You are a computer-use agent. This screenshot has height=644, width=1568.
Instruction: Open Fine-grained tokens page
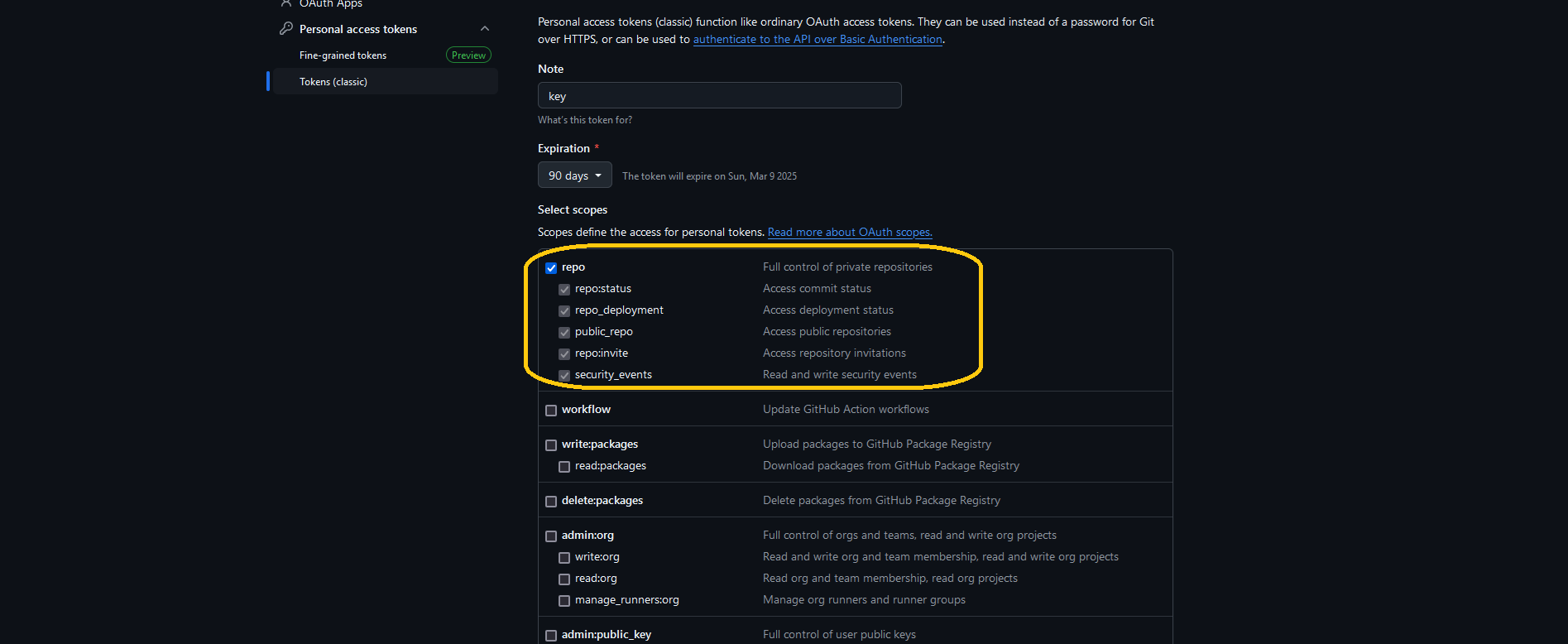coord(343,55)
